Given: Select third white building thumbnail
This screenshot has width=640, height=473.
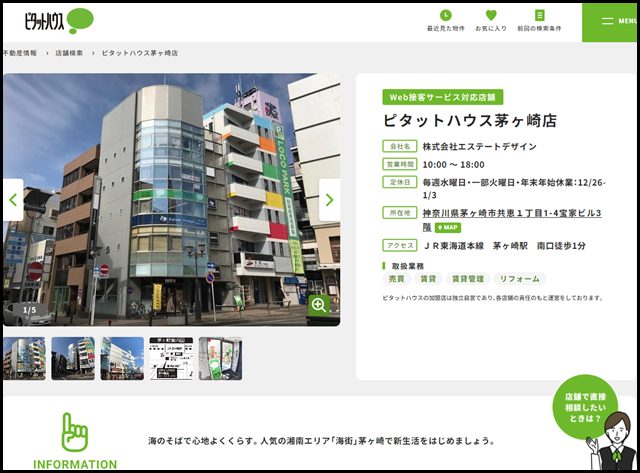Looking at the screenshot, I should [122, 359].
